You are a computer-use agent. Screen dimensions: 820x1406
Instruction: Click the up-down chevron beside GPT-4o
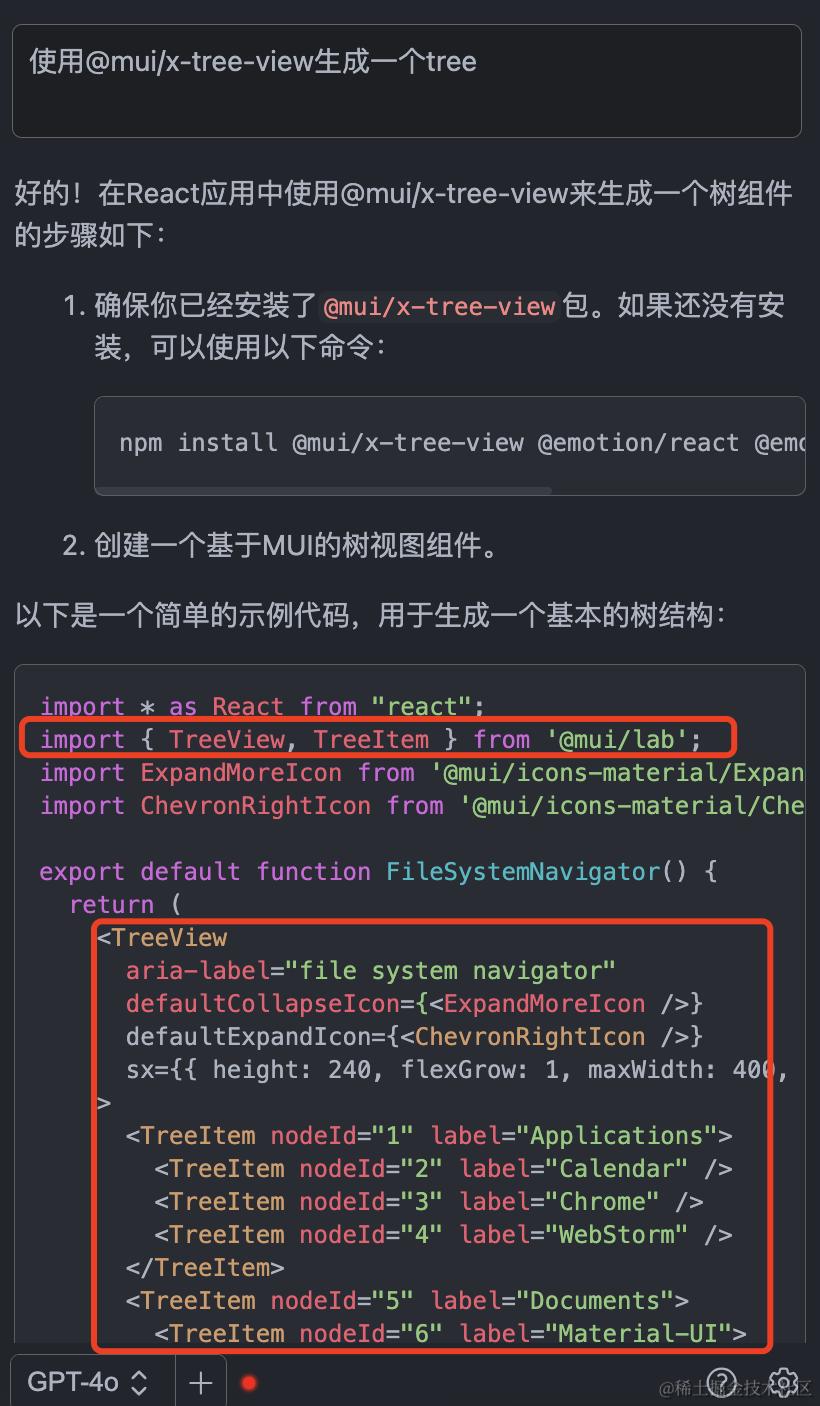pos(140,1383)
